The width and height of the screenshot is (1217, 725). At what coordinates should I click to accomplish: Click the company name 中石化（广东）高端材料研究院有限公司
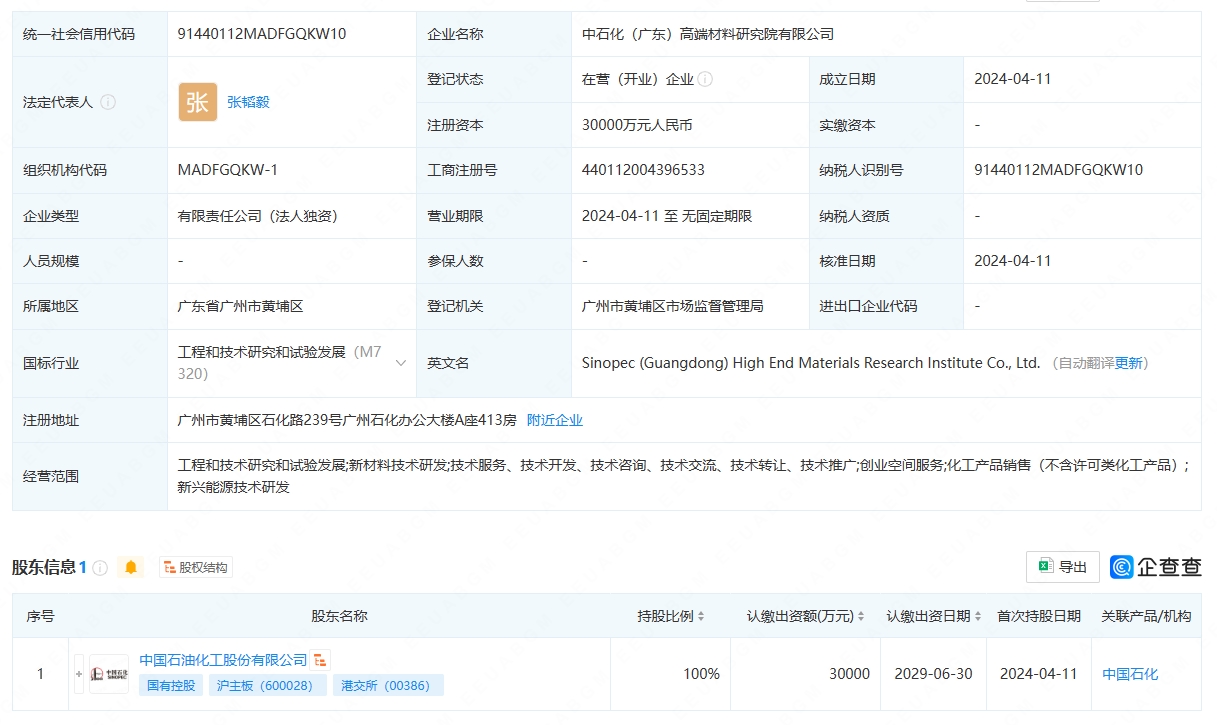point(708,34)
